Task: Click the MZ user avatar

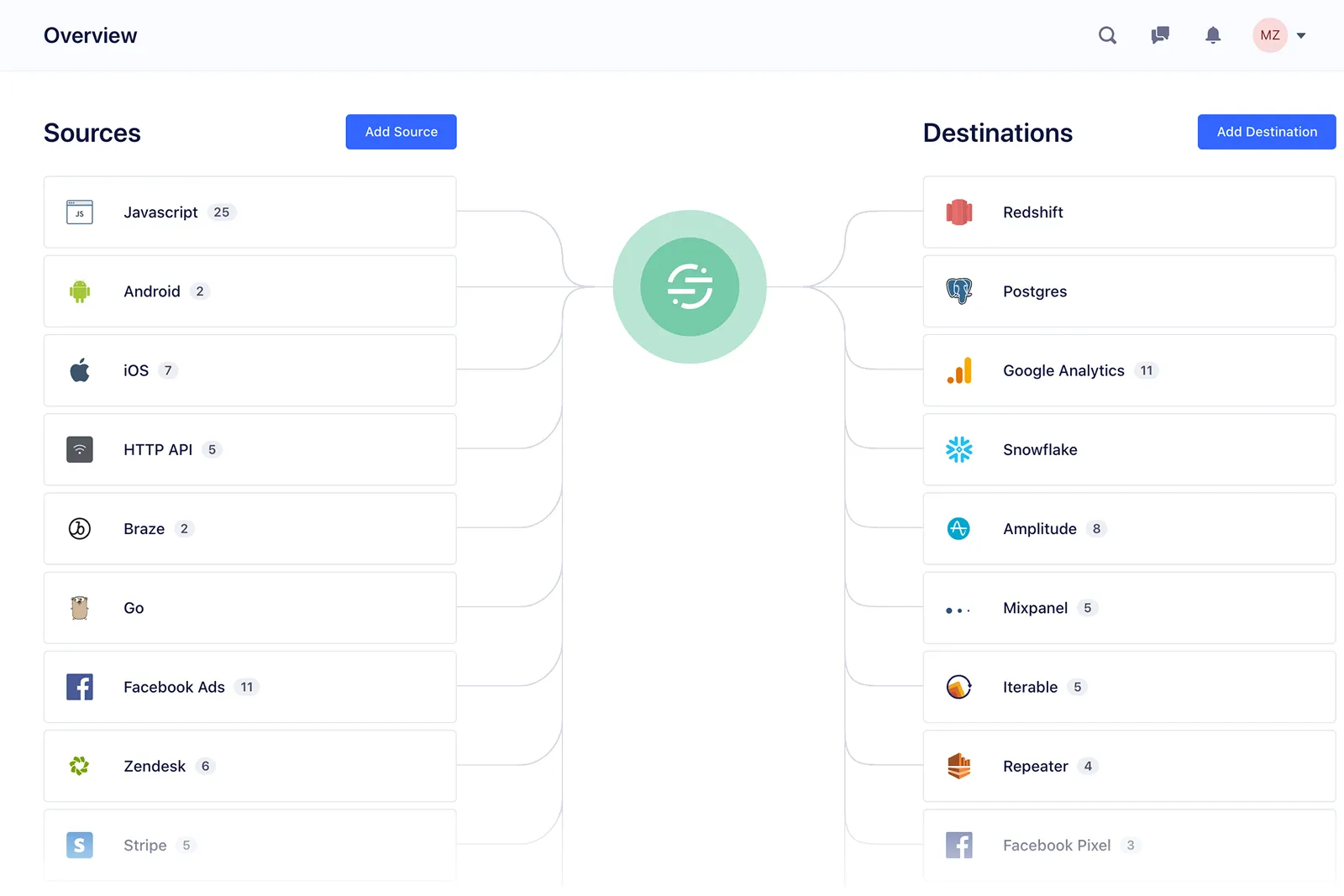Action: [x=1270, y=35]
